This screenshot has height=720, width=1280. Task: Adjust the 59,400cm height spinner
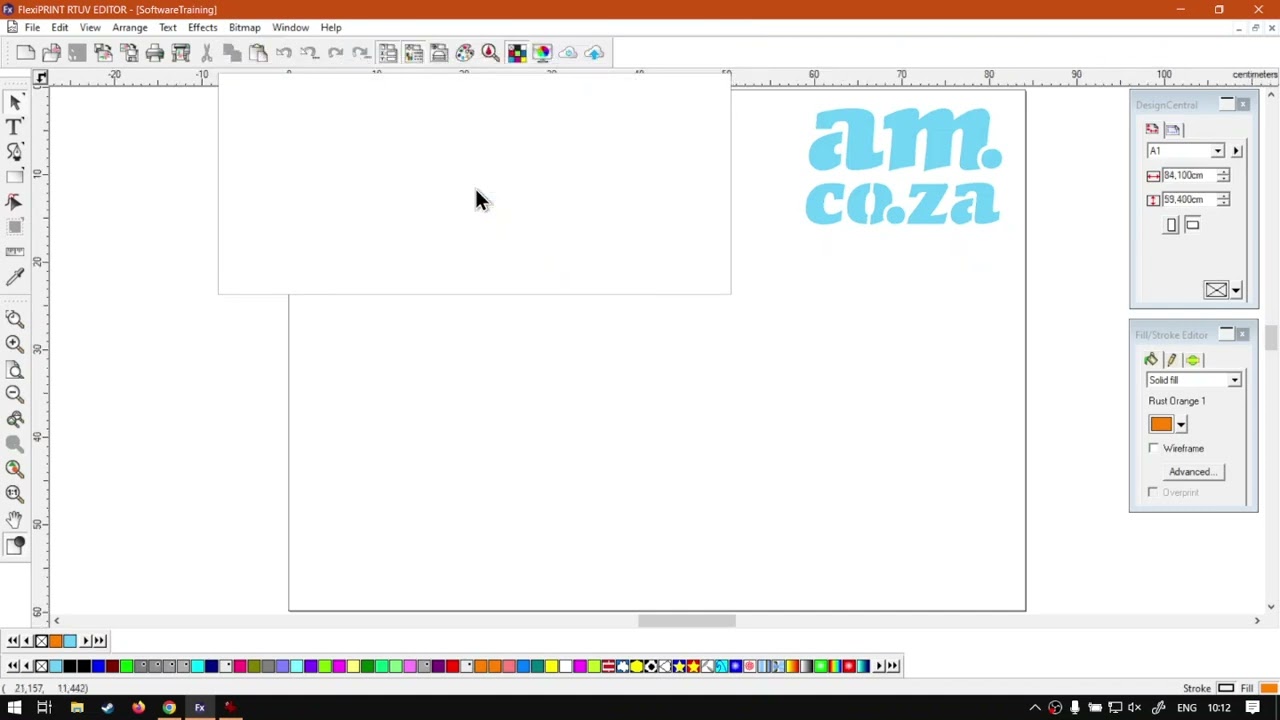pos(1223,200)
